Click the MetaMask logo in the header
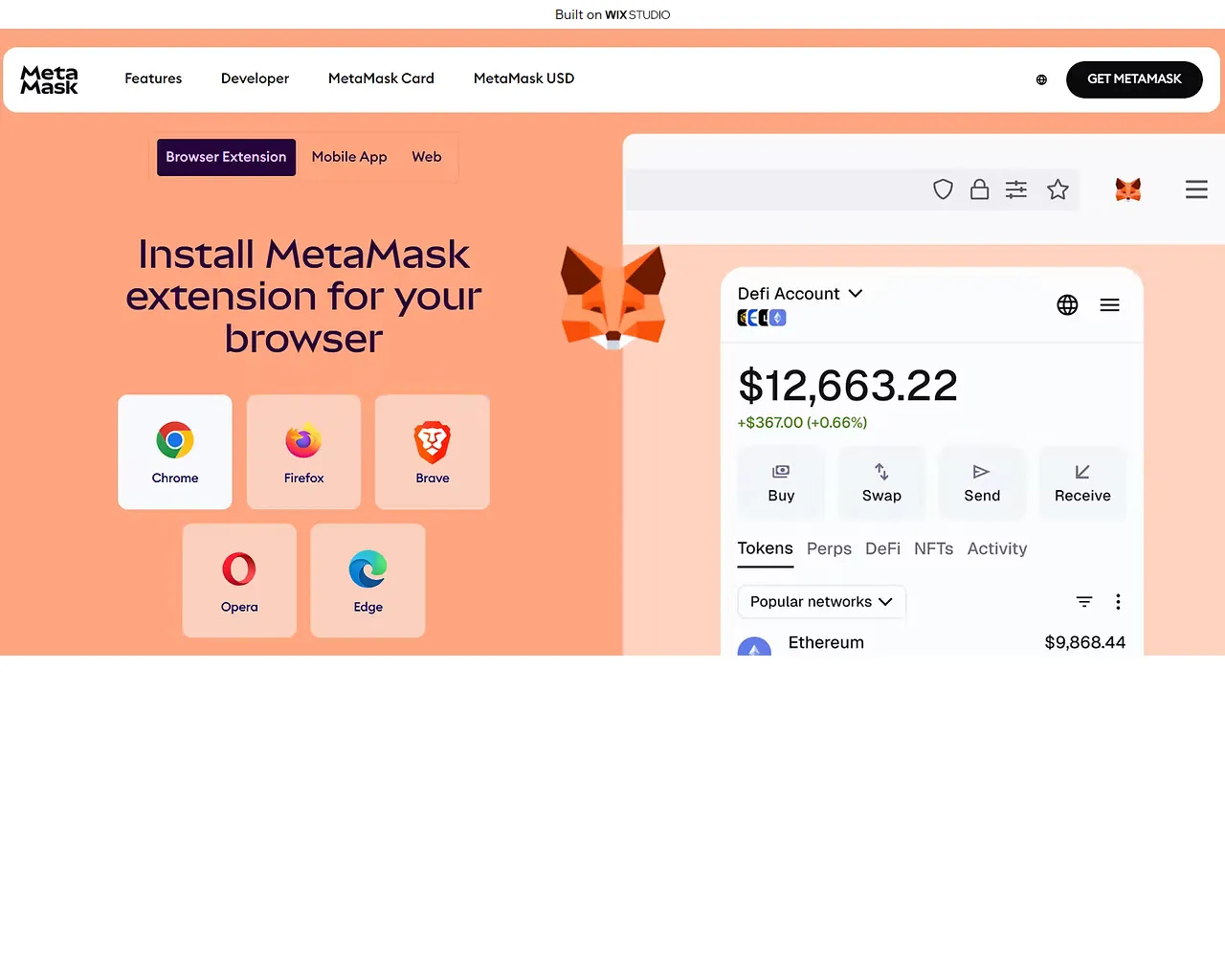The image size is (1225, 980). click(x=49, y=79)
